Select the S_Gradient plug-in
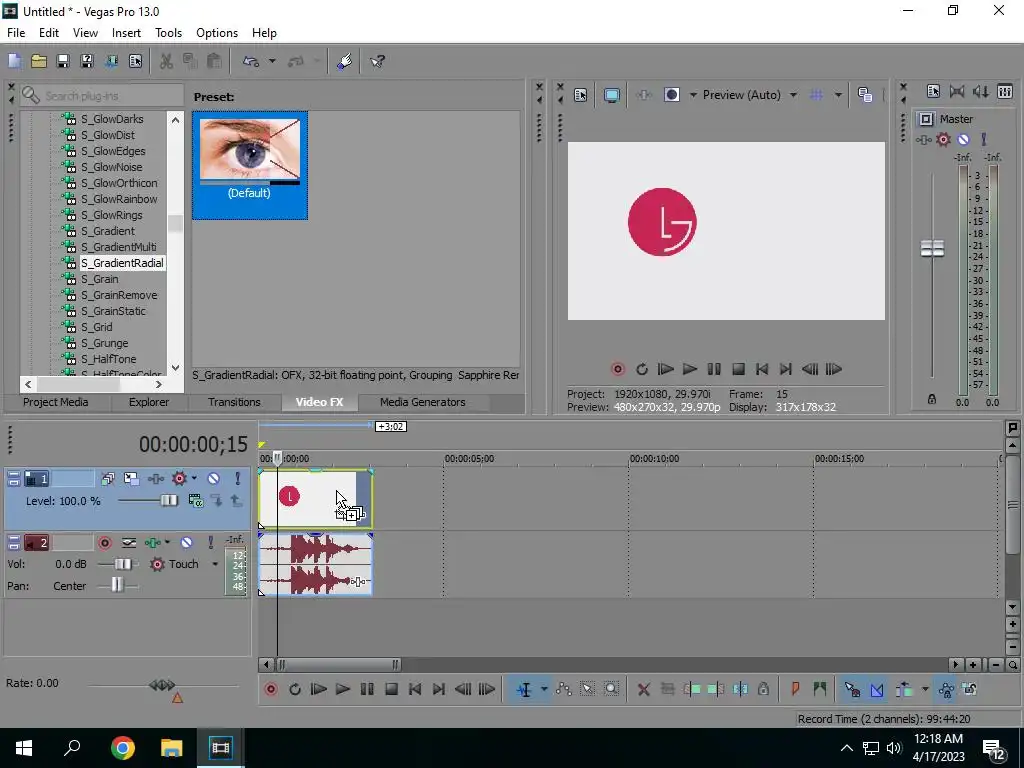The image size is (1024, 768). tap(108, 231)
